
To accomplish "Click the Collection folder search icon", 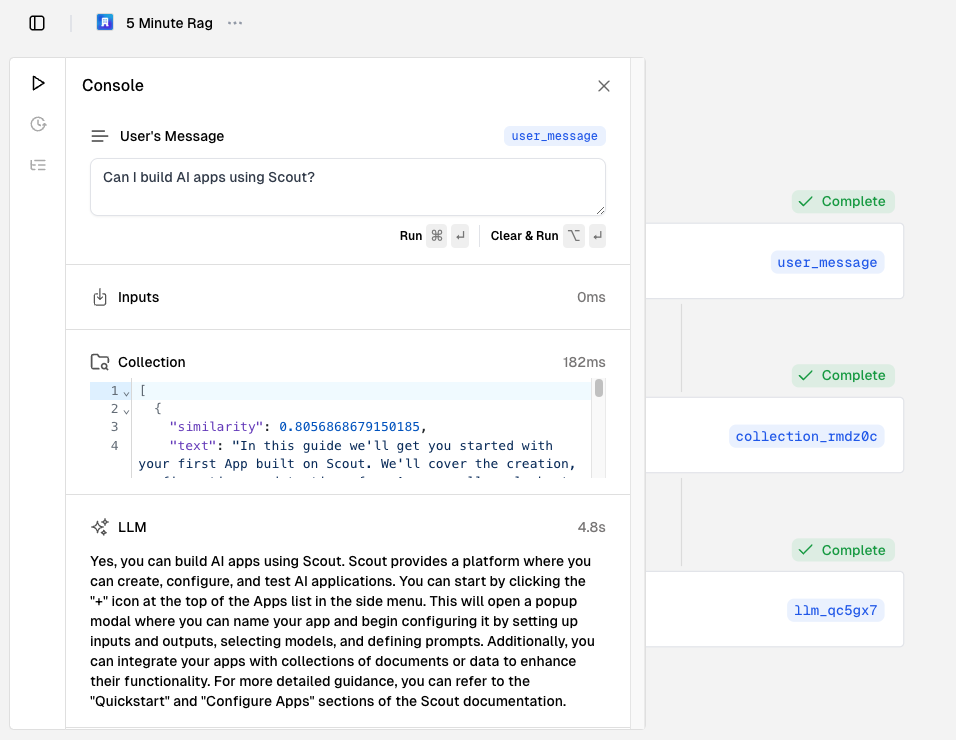I will click(x=99, y=362).
